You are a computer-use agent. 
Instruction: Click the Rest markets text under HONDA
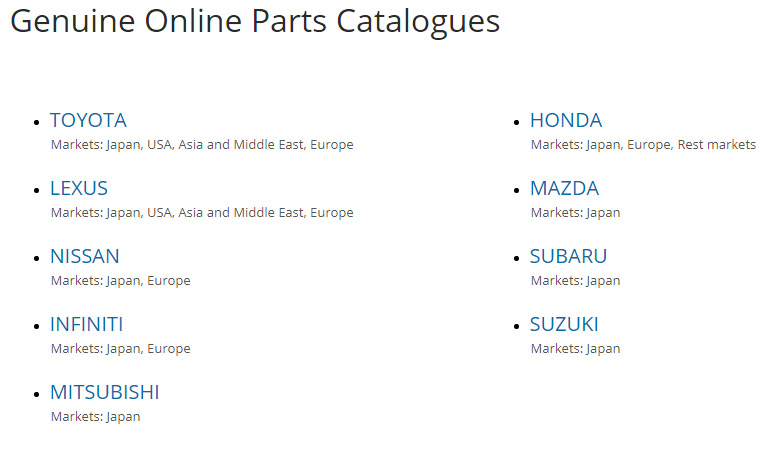717,145
